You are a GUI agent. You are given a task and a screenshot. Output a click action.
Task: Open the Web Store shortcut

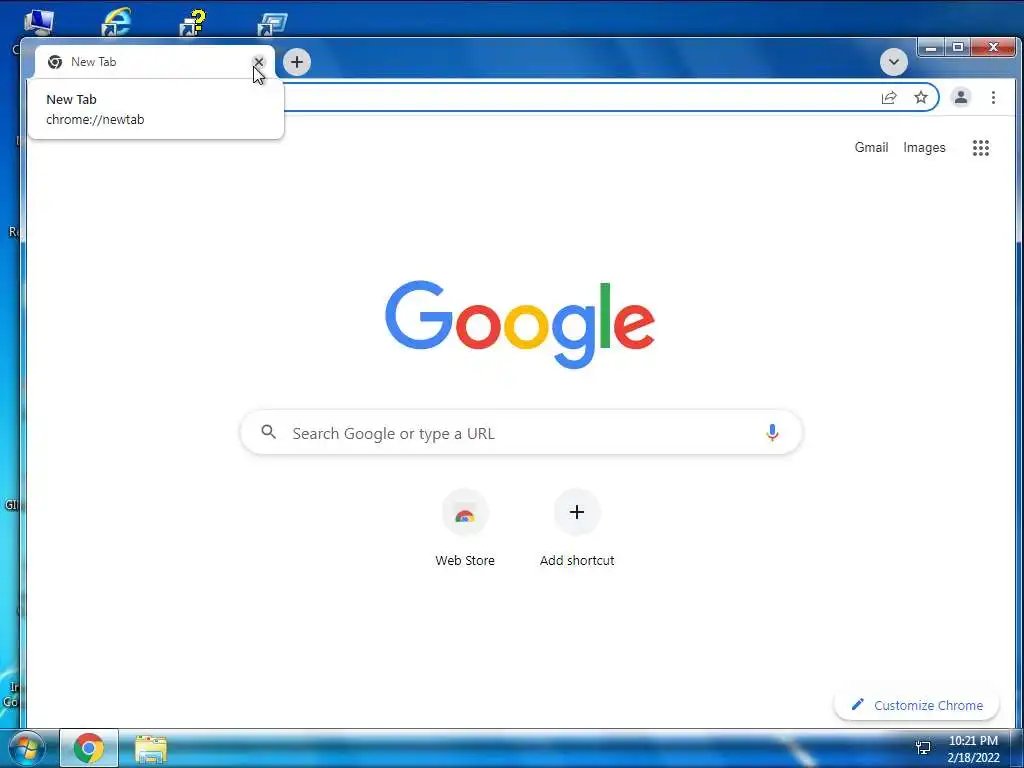coord(465,528)
